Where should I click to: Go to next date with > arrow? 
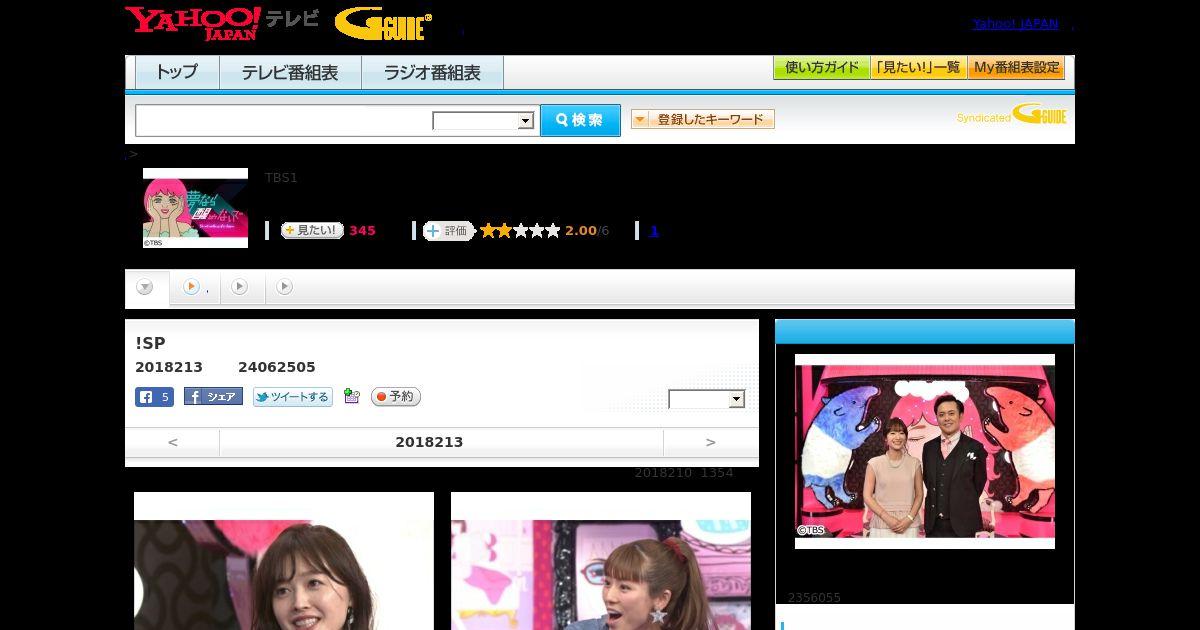click(711, 442)
